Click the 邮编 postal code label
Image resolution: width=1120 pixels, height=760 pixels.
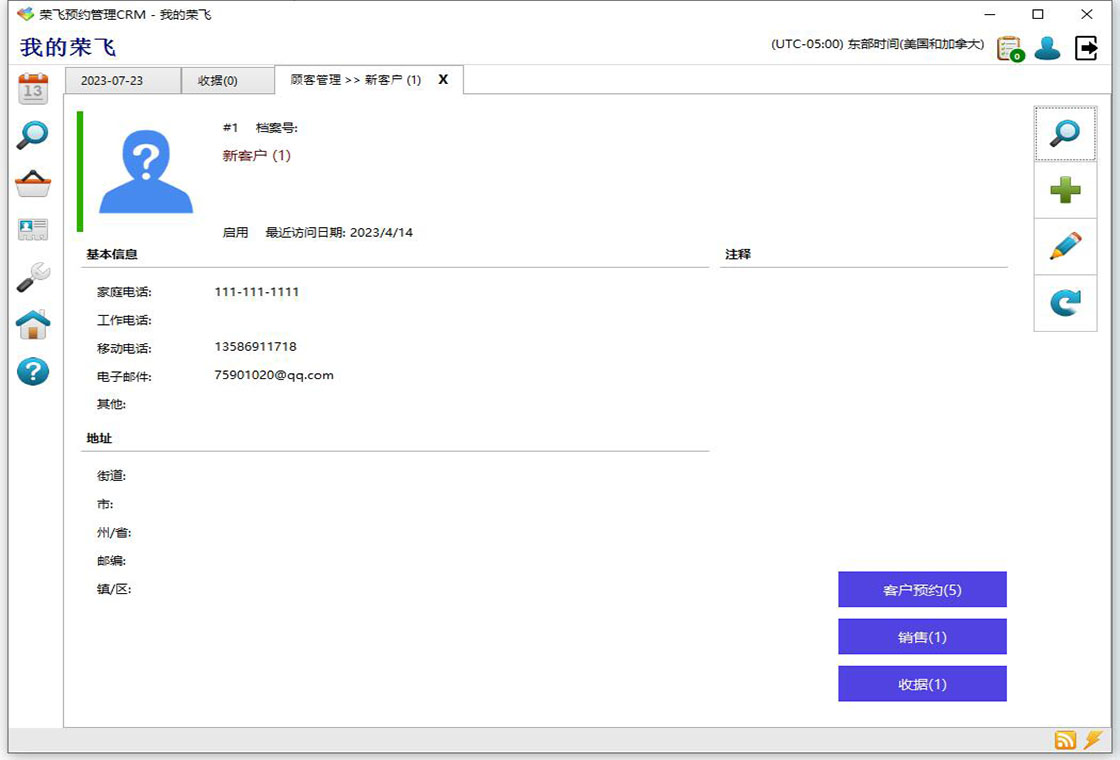pyautogui.click(x=111, y=561)
